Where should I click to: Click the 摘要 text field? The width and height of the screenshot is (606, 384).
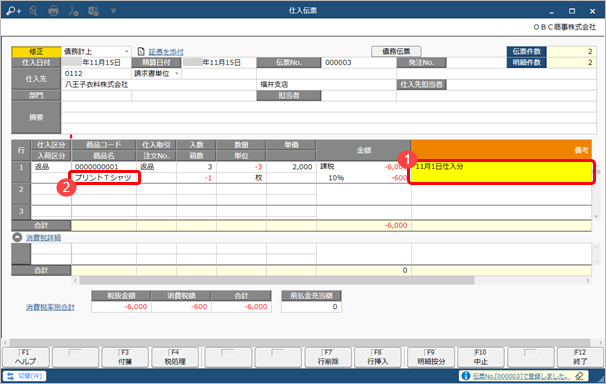(x=329, y=117)
